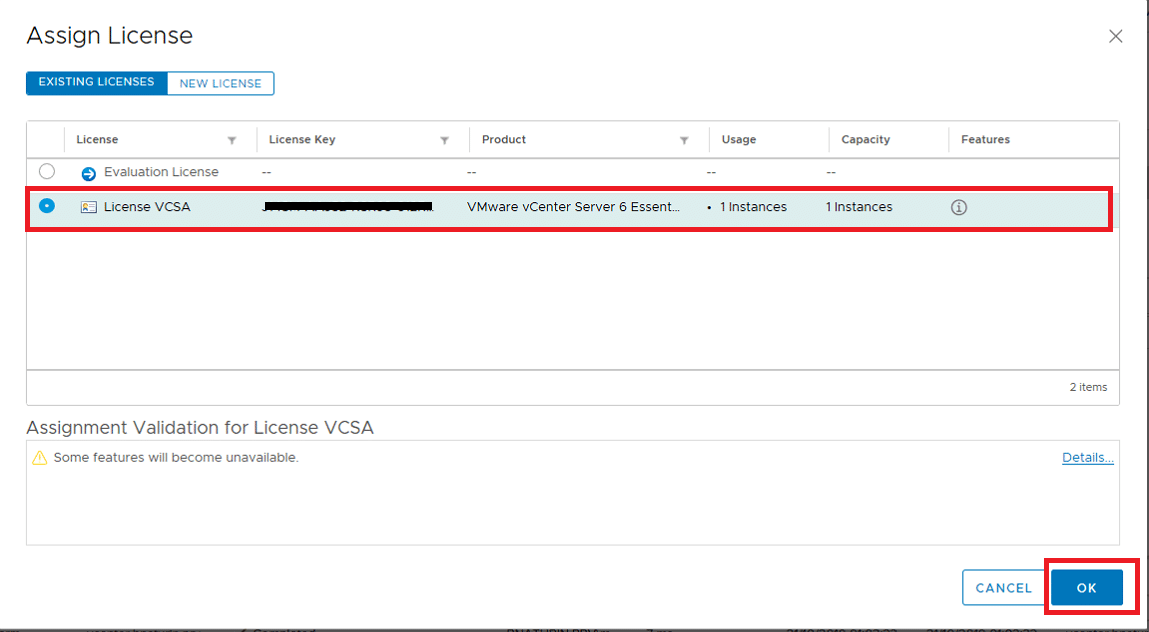Click the License VCSA card icon
The height and width of the screenshot is (632, 1149).
89,207
